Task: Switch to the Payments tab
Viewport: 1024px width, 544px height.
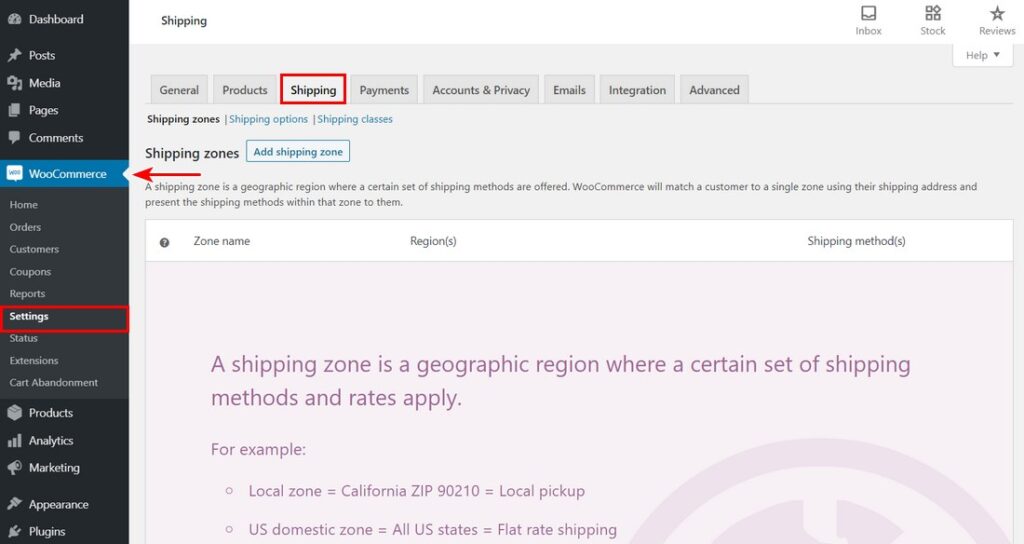Action: click(384, 90)
